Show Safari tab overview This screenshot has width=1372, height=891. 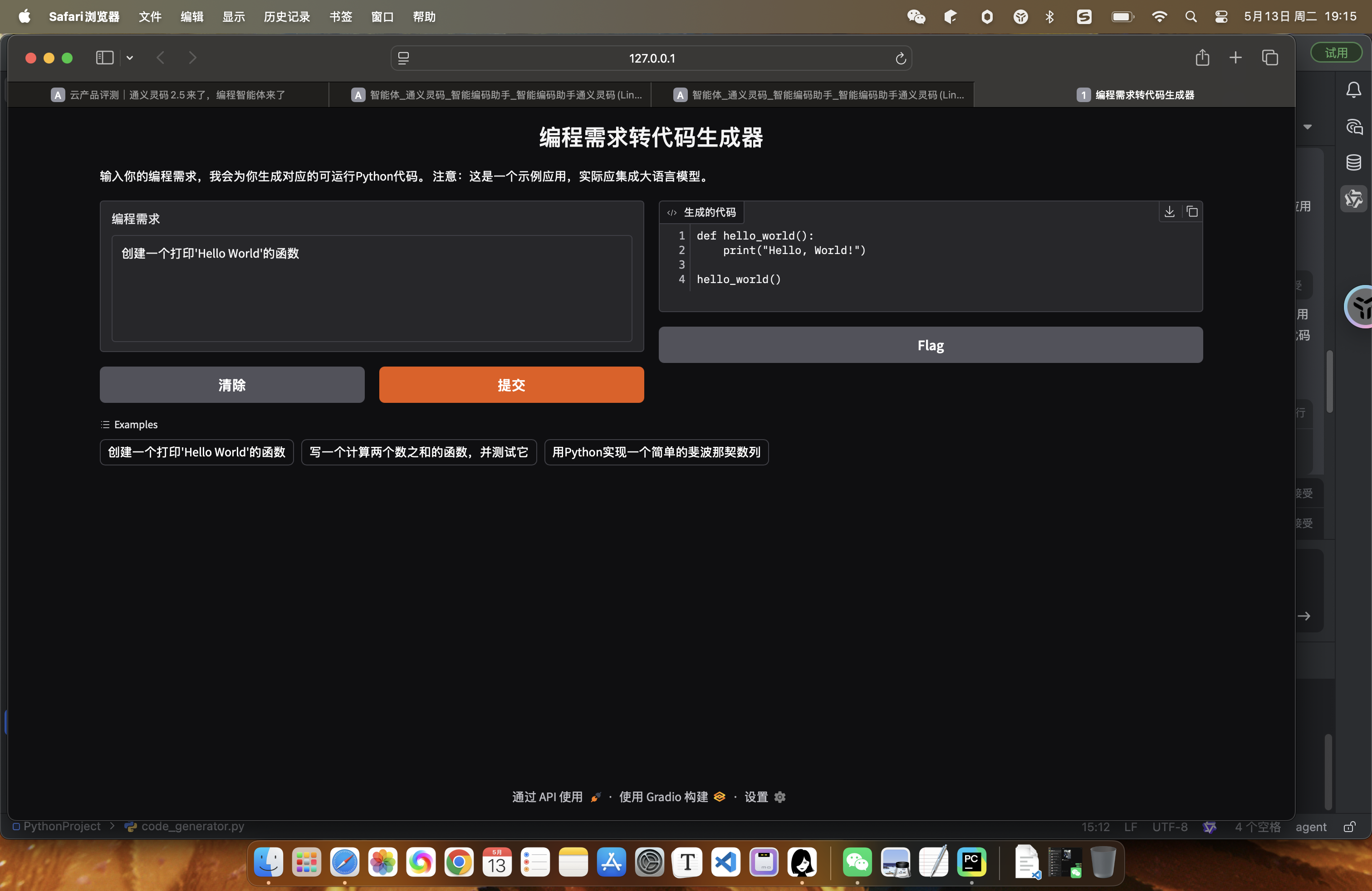click(x=1269, y=58)
